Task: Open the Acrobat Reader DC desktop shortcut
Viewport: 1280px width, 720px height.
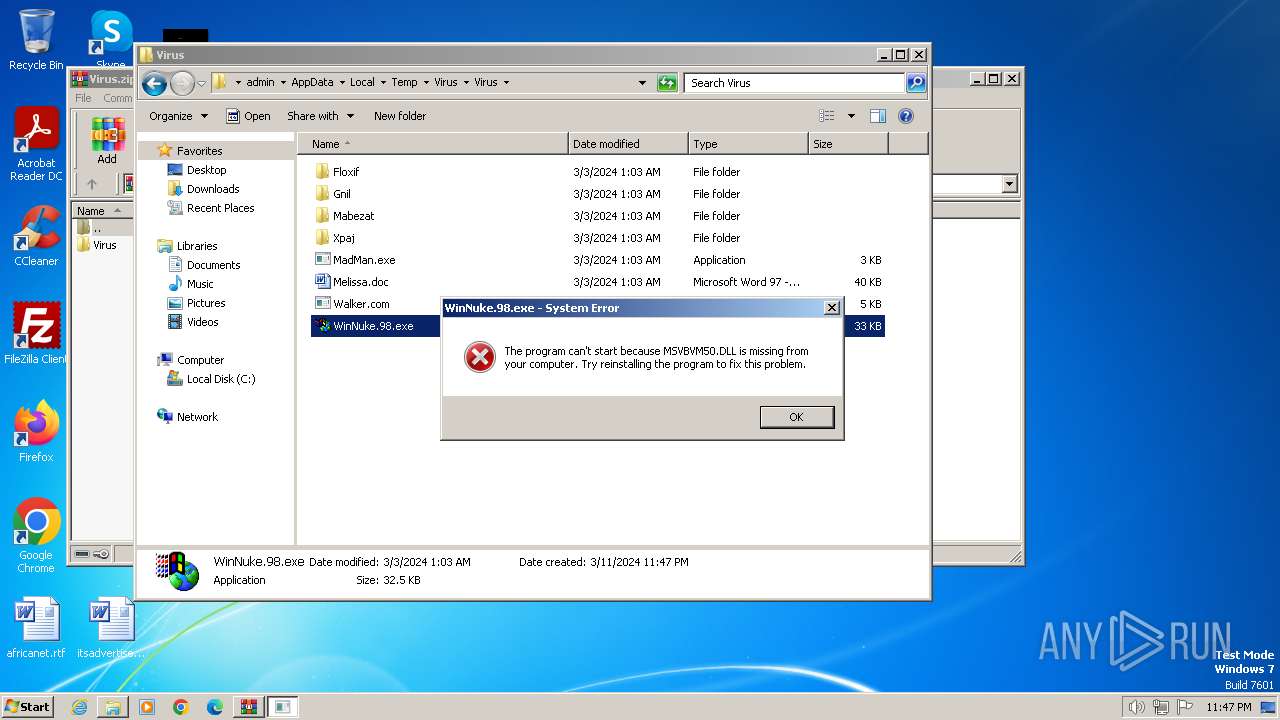Action: pyautogui.click(x=36, y=146)
